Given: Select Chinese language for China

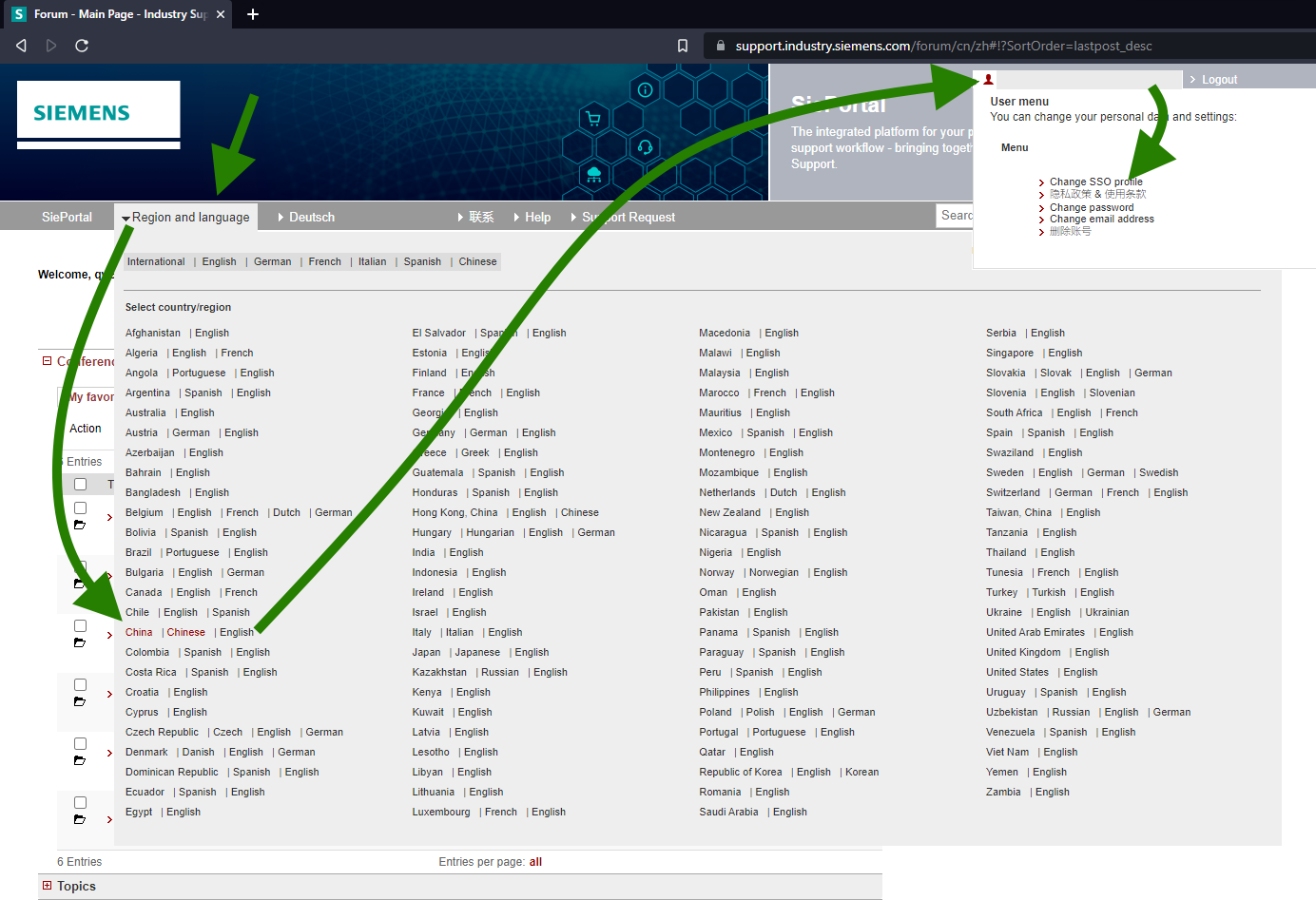Looking at the screenshot, I should click(x=186, y=633).
